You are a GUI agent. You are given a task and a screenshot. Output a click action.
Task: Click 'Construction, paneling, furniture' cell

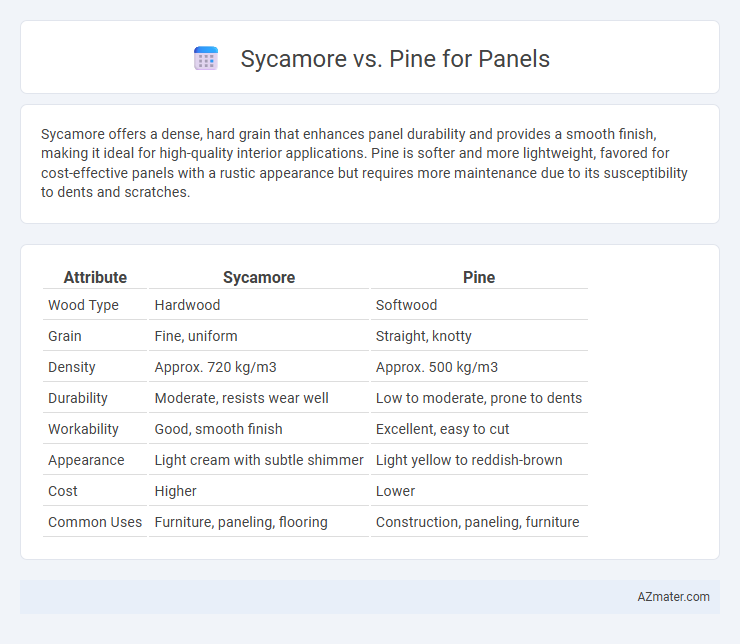tap(479, 522)
